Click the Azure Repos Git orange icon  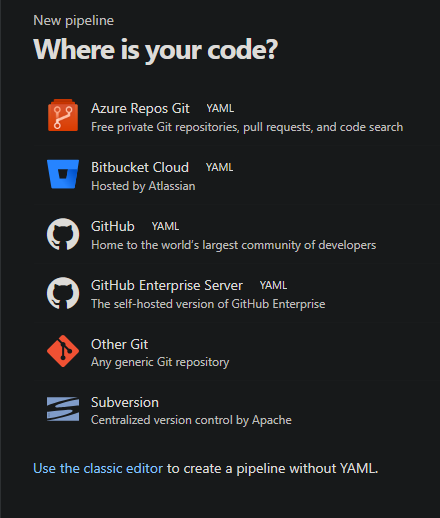pyautogui.click(x=63, y=115)
